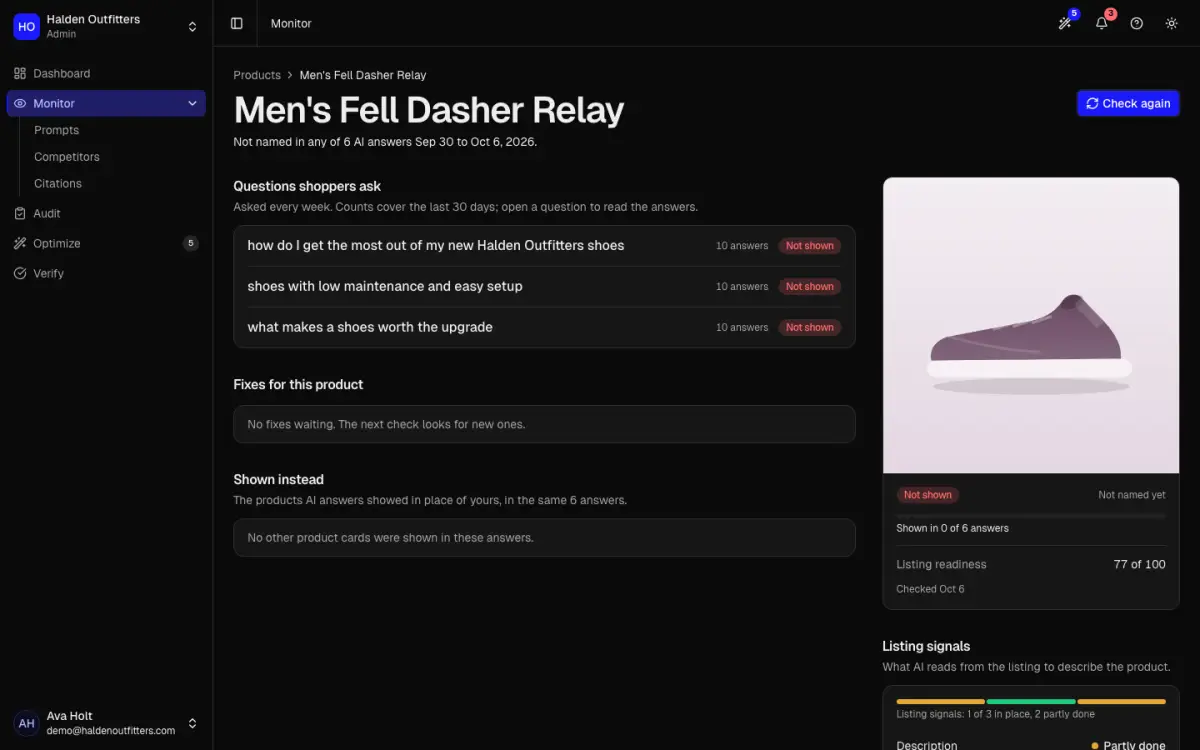Open question about low maintenance shoes
The height and width of the screenshot is (750, 1200).
tap(544, 286)
